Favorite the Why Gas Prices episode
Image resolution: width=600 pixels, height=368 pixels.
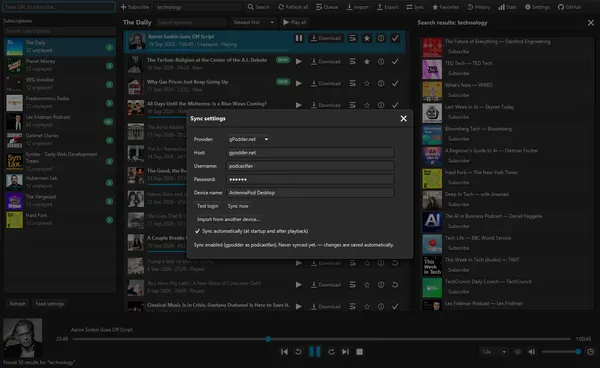click(x=367, y=83)
